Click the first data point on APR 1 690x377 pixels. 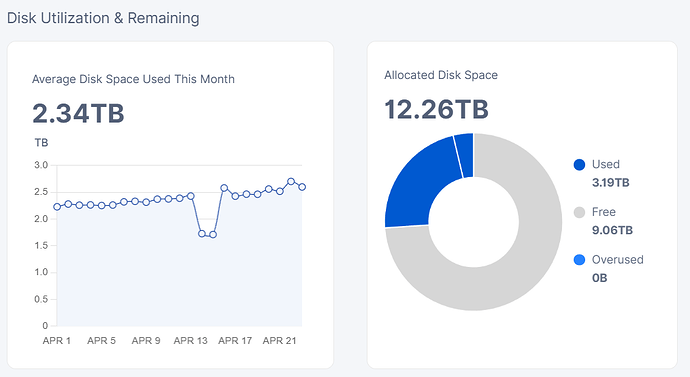pyautogui.click(x=57, y=207)
